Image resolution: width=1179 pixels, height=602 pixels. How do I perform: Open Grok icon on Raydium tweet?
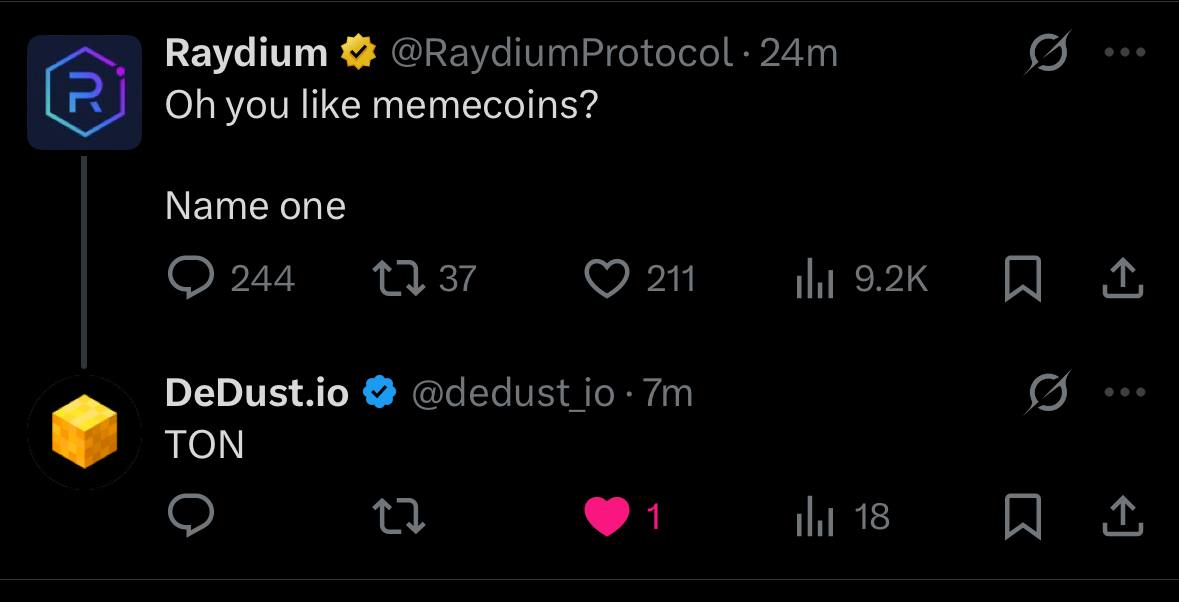[x=1048, y=53]
